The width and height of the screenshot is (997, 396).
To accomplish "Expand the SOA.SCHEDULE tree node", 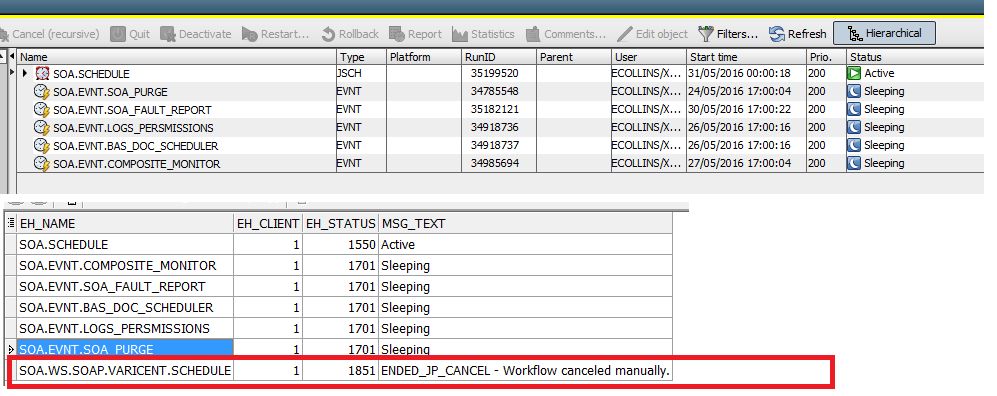I will coord(25,74).
